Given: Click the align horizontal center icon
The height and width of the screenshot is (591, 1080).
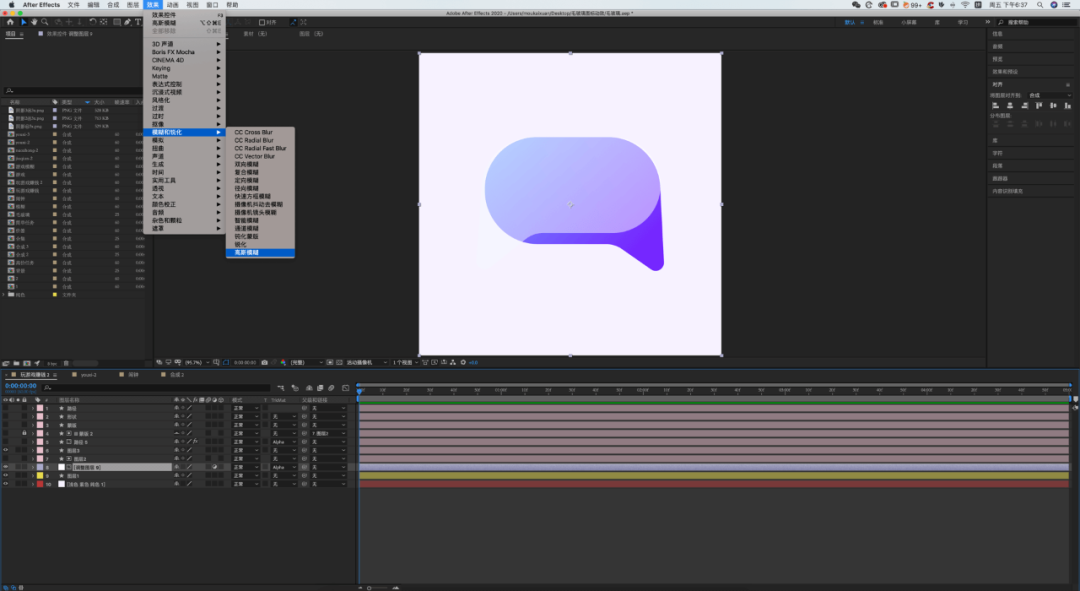Looking at the screenshot, I should [1010, 105].
